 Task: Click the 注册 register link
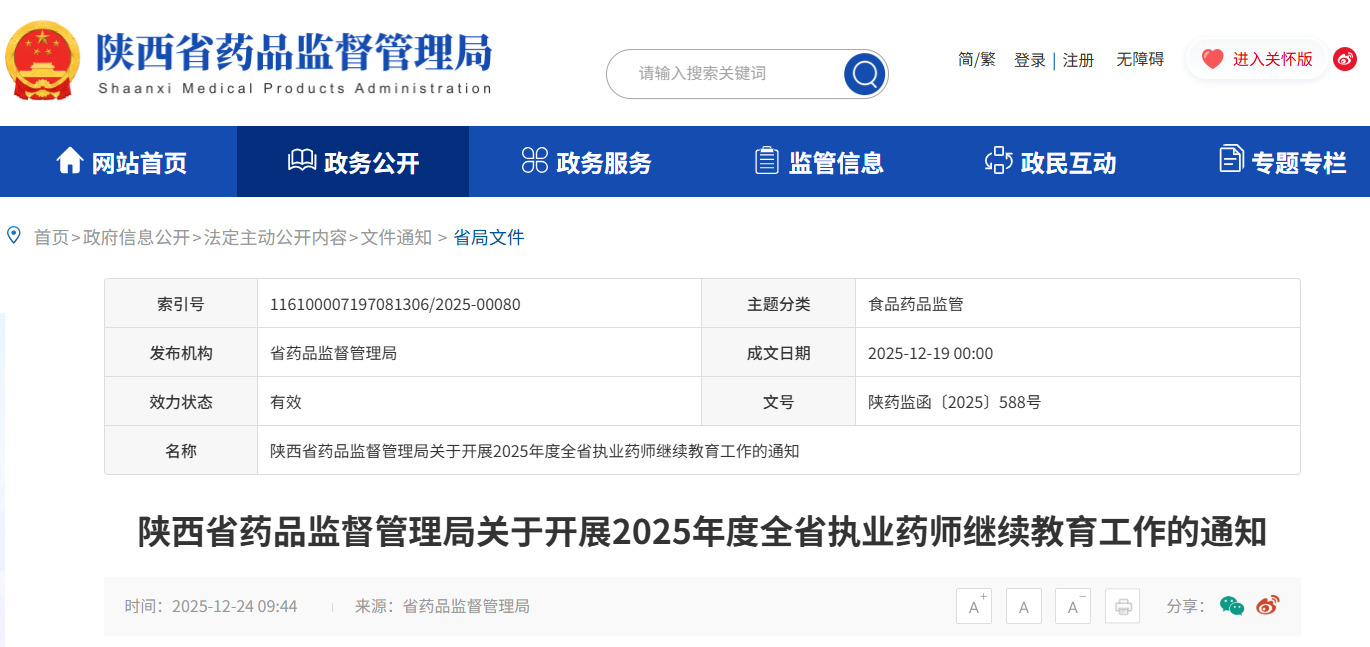tap(1078, 61)
